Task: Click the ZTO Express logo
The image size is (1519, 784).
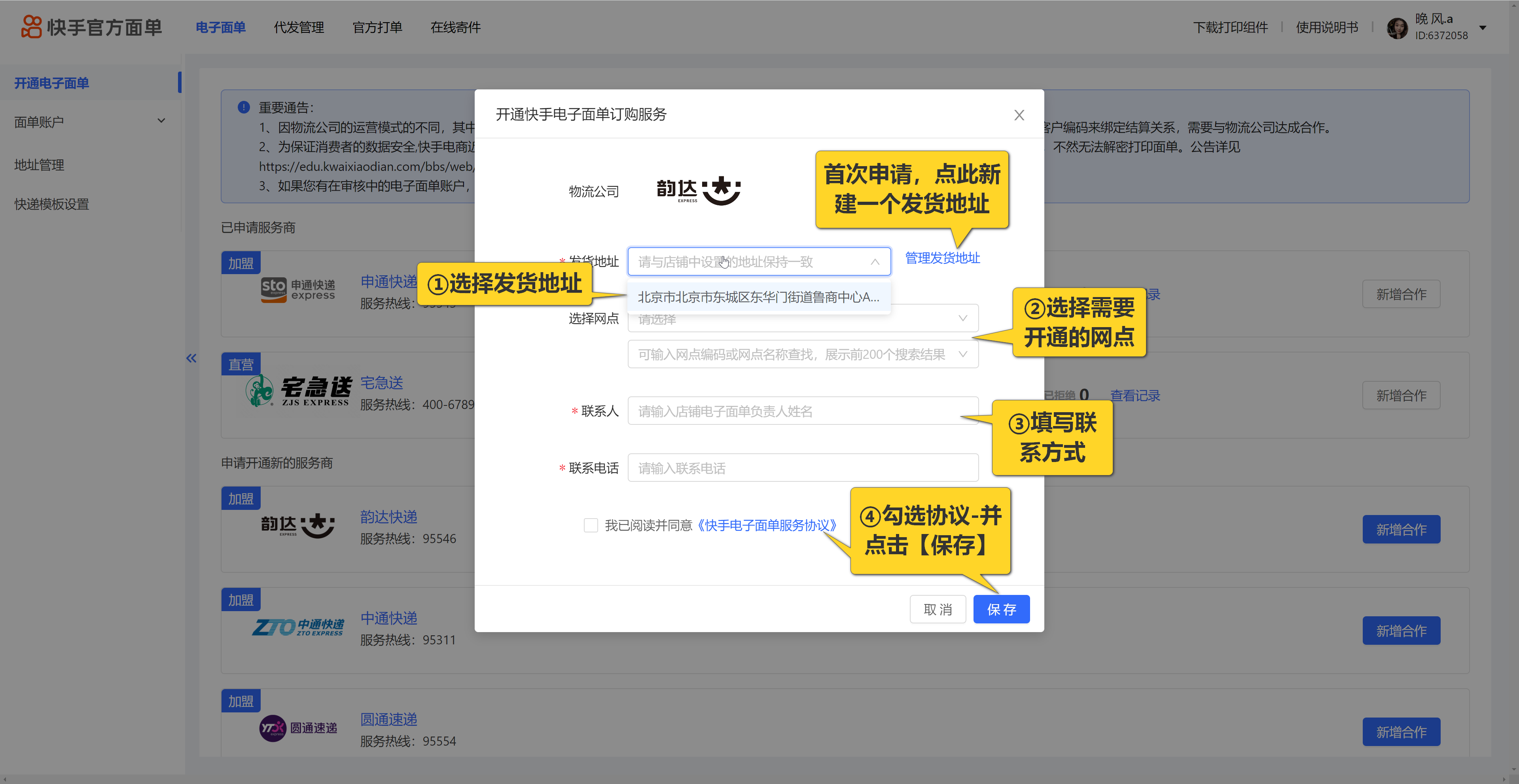Action: (298, 627)
